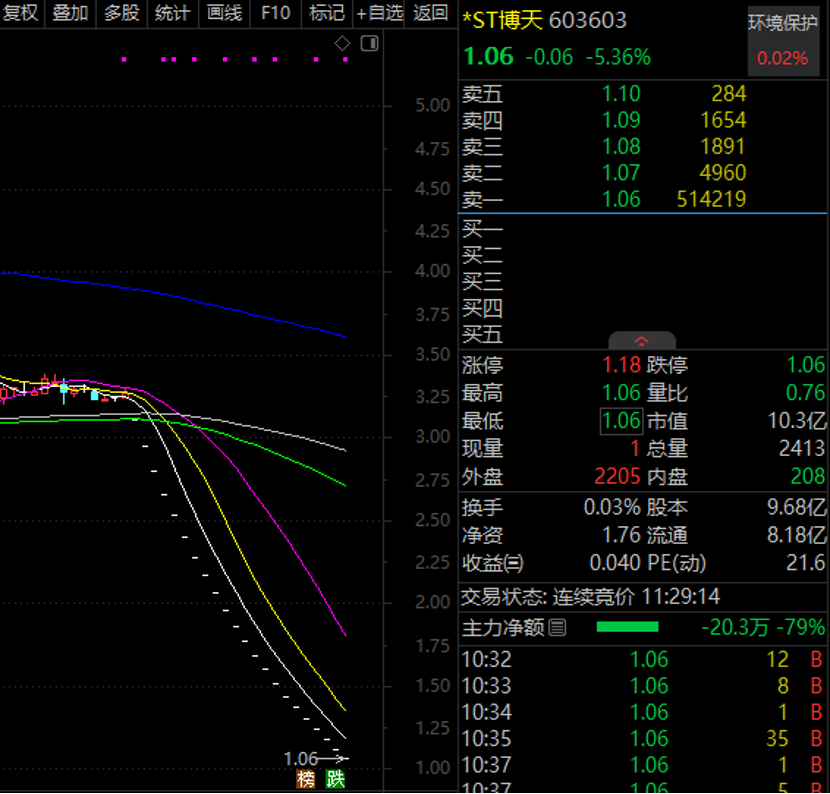Click the diamond icon above chart
Viewport: 830px width, 794px height.
point(342,43)
